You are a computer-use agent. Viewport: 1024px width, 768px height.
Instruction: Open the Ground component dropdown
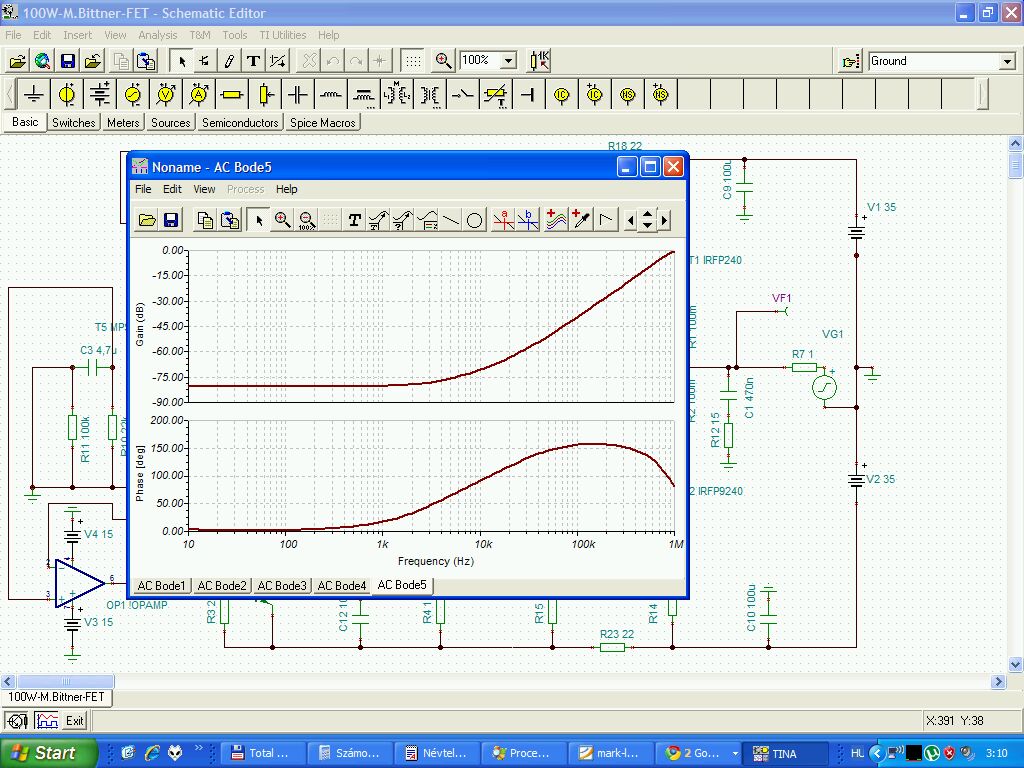tap(1007, 61)
